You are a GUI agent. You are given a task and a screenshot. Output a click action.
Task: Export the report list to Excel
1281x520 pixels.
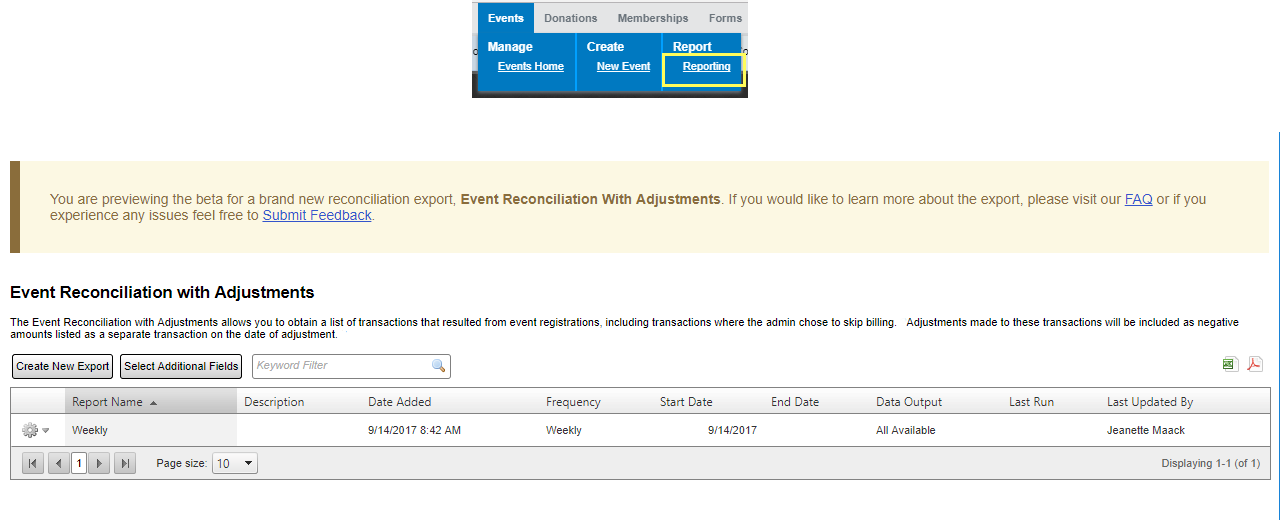pos(1229,364)
